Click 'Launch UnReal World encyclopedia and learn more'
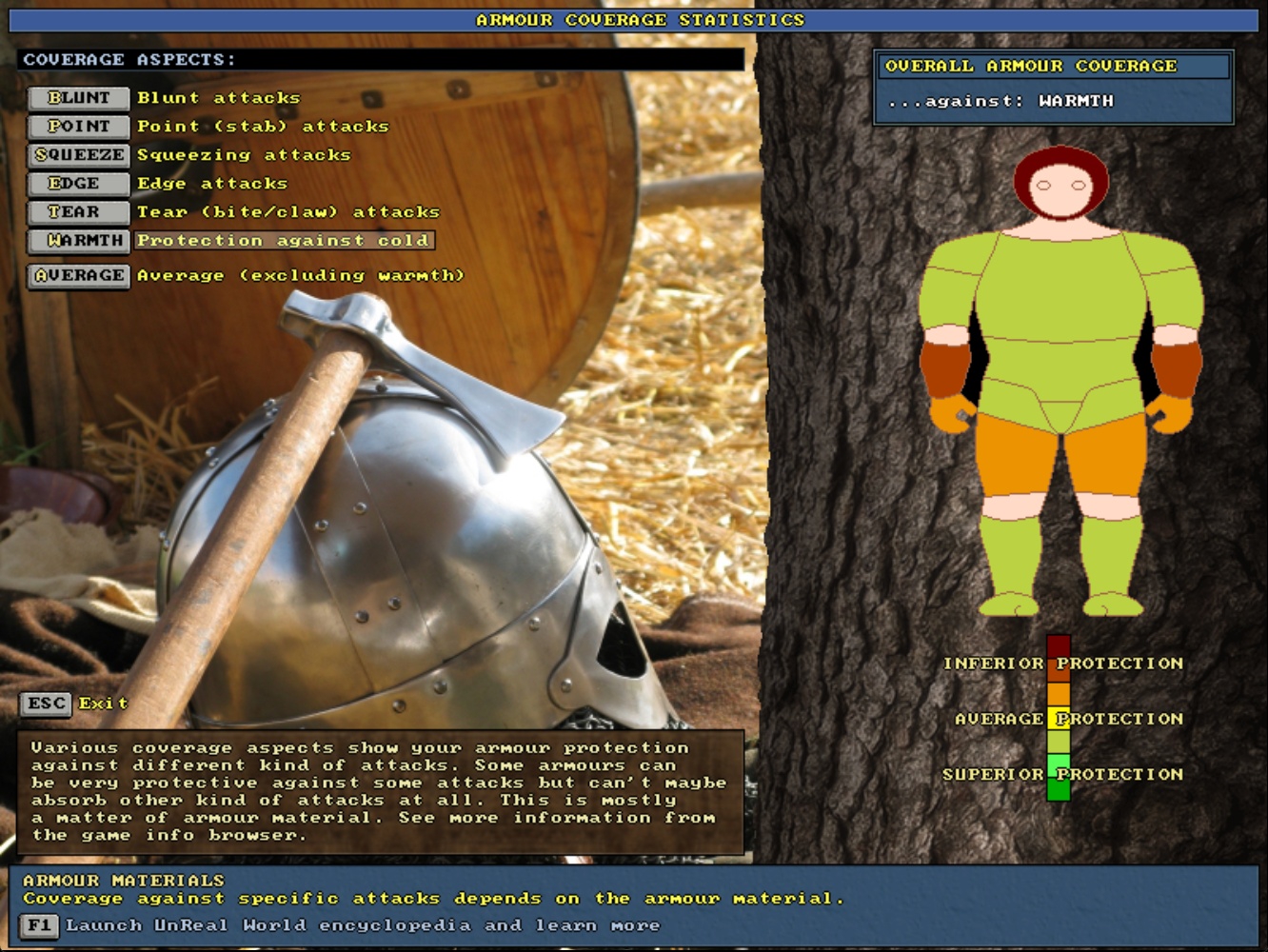The width and height of the screenshot is (1268, 952). [363, 925]
